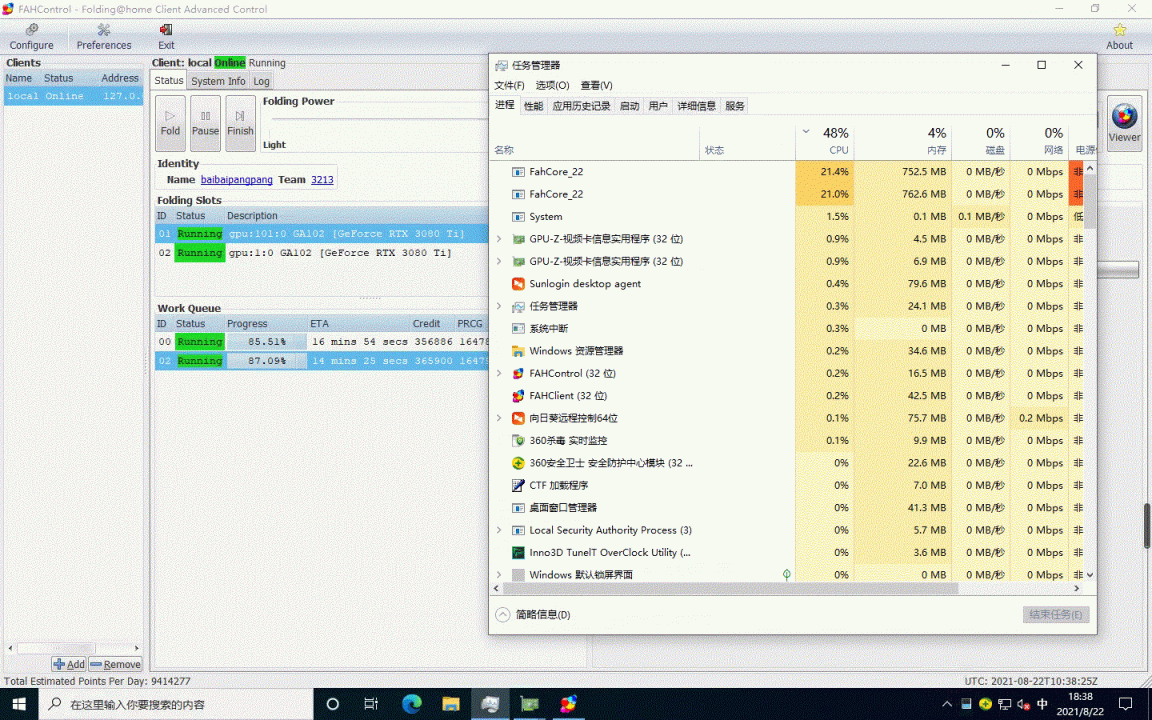Open the baibaipangpang identity link

pyautogui.click(x=237, y=179)
